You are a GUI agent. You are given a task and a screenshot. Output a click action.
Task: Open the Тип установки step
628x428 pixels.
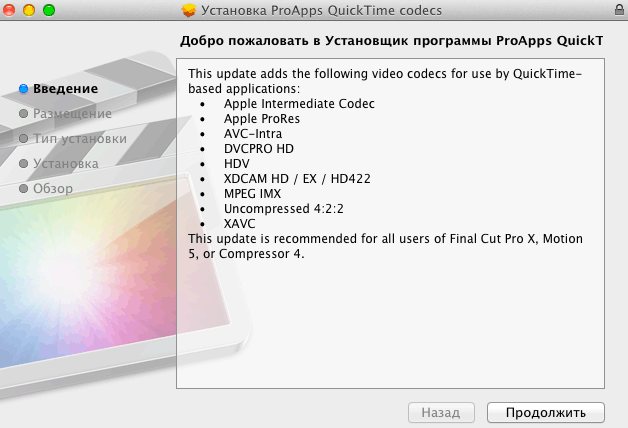coord(79,139)
